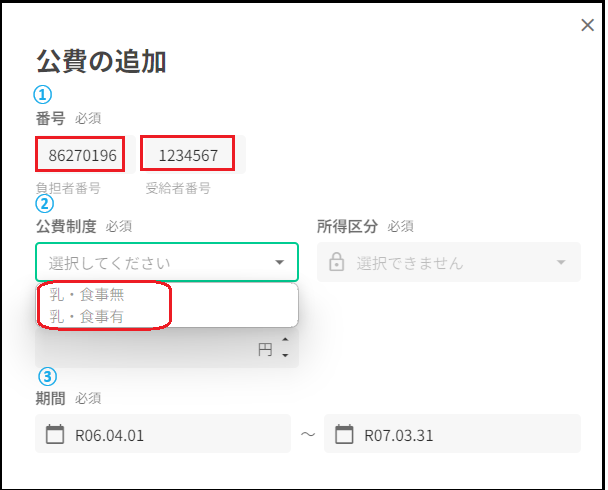Click the 公費制度 dropdown arrow
The width and height of the screenshot is (608, 490).
(x=279, y=263)
